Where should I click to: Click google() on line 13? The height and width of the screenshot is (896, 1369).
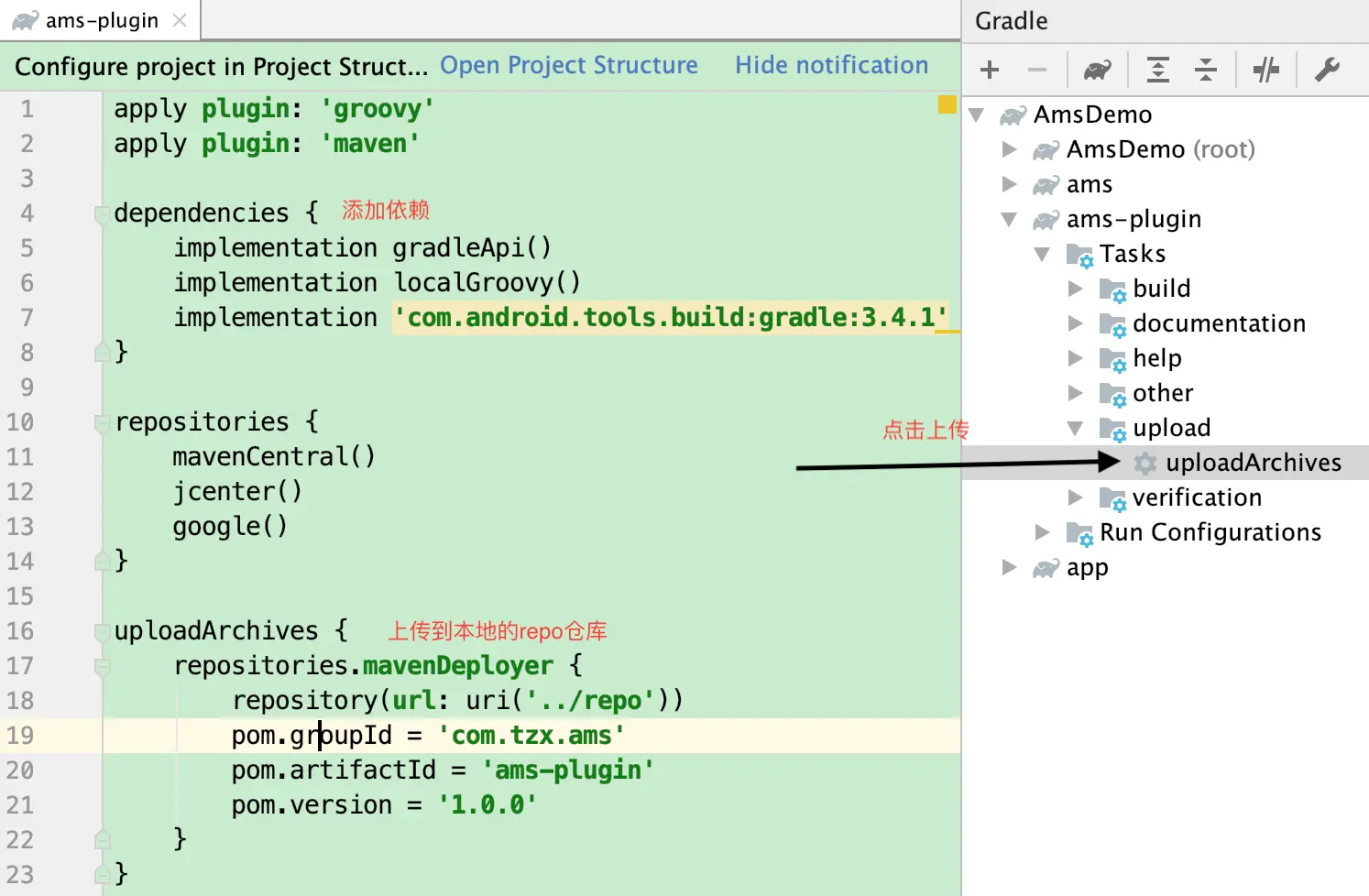coord(230,527)
